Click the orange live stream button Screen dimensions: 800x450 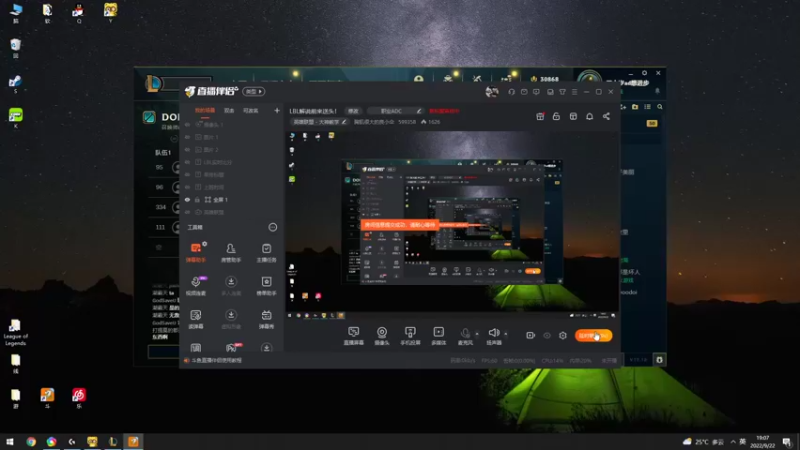(593, 335)
